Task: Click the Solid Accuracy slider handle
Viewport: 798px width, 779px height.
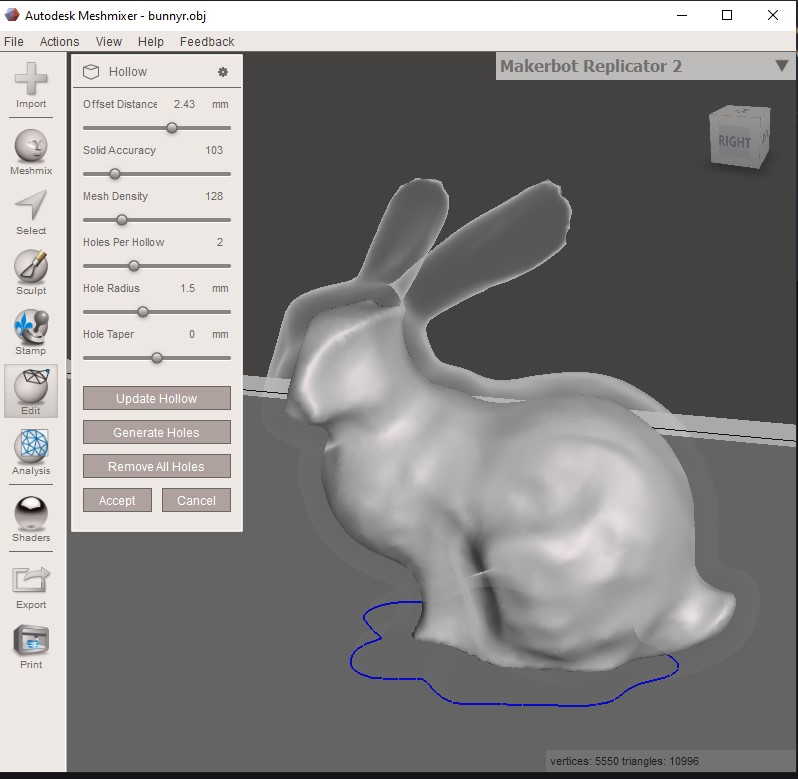Action: (x=115, y=174)
